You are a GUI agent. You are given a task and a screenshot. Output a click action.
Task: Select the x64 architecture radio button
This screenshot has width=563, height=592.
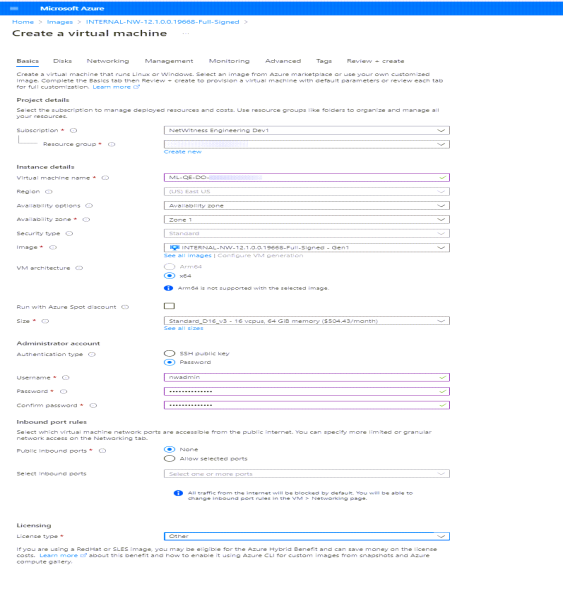170,276
